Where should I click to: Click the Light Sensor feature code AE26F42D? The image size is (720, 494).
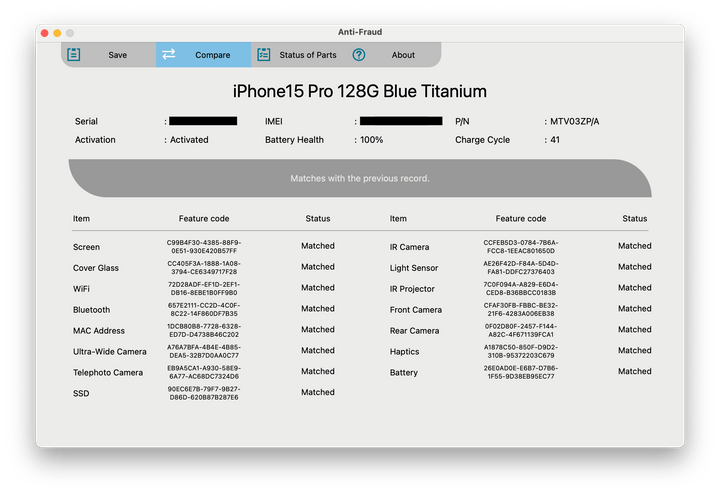[x=521, y=268]
